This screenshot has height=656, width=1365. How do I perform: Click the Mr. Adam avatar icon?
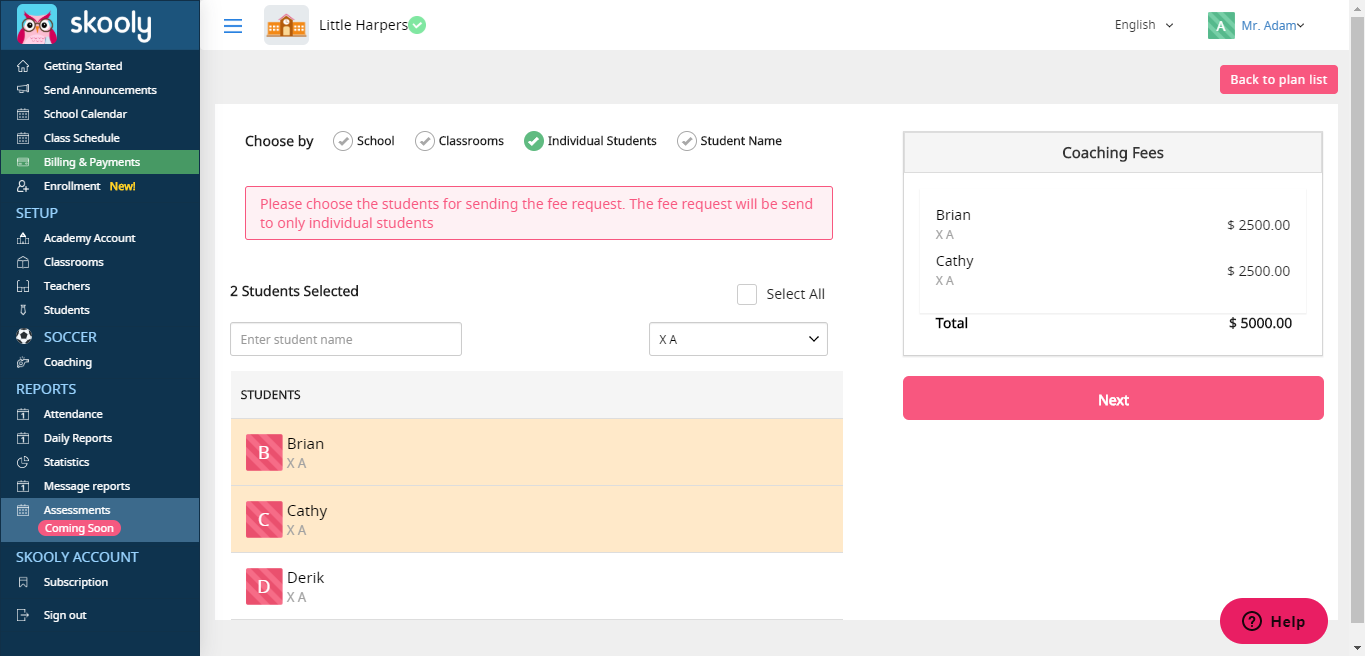pos(1221,26)
